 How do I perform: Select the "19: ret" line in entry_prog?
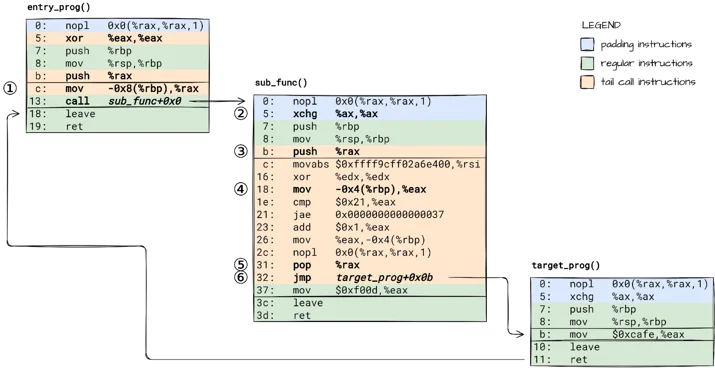tap(118, 126)
